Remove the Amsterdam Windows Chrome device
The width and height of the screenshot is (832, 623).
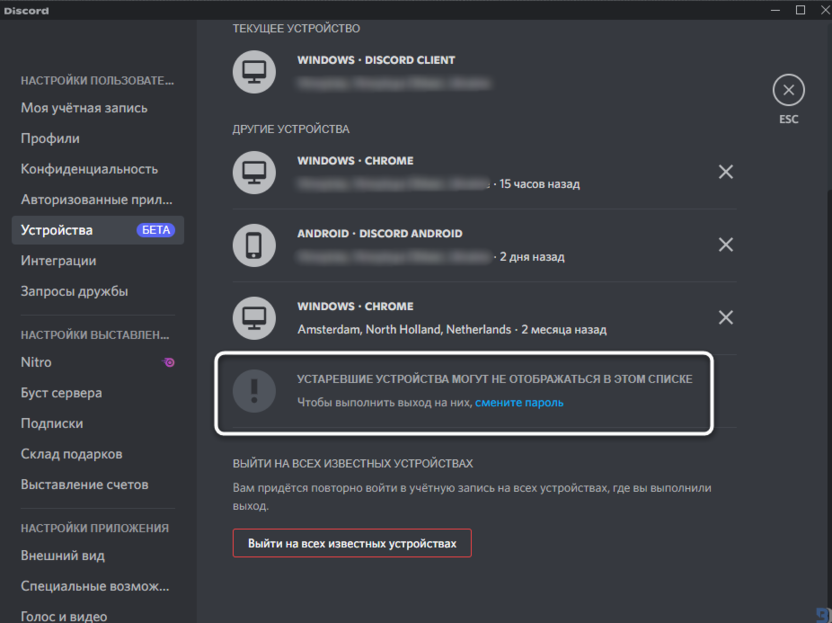point(725,317)
